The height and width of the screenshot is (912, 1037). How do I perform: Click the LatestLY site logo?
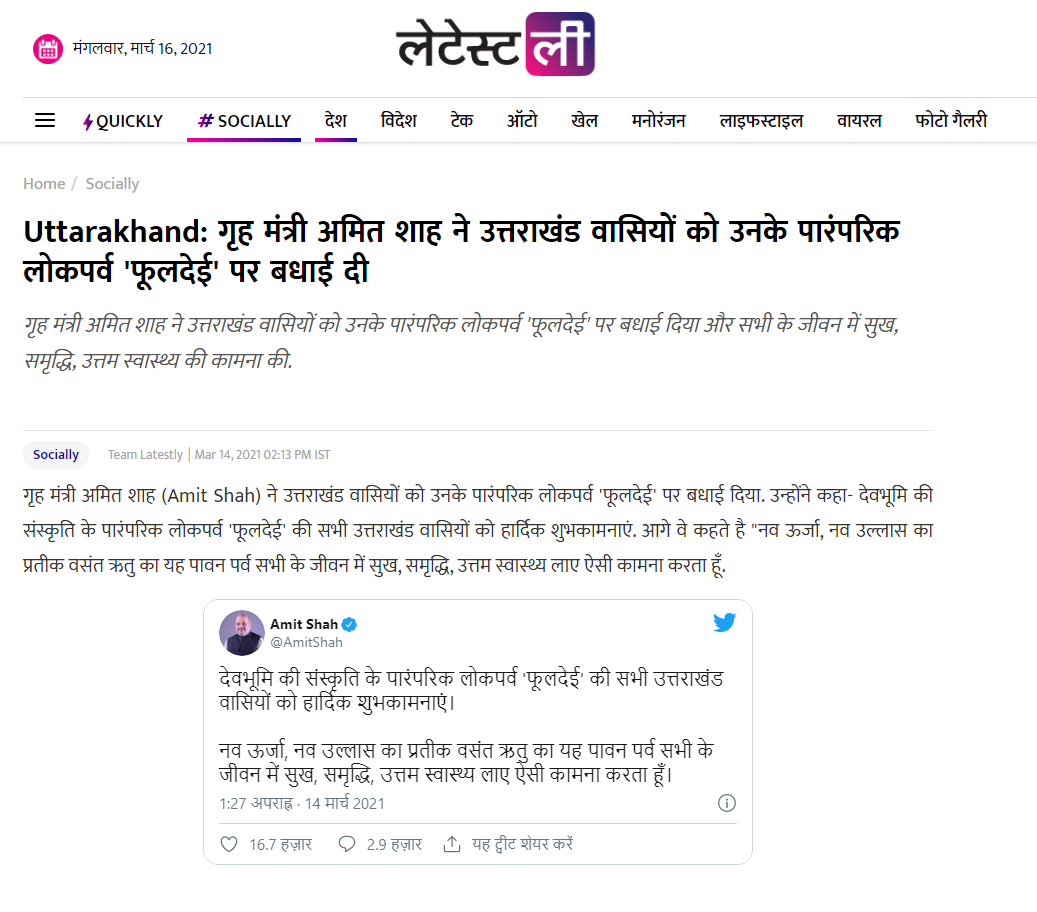point(495,44)
